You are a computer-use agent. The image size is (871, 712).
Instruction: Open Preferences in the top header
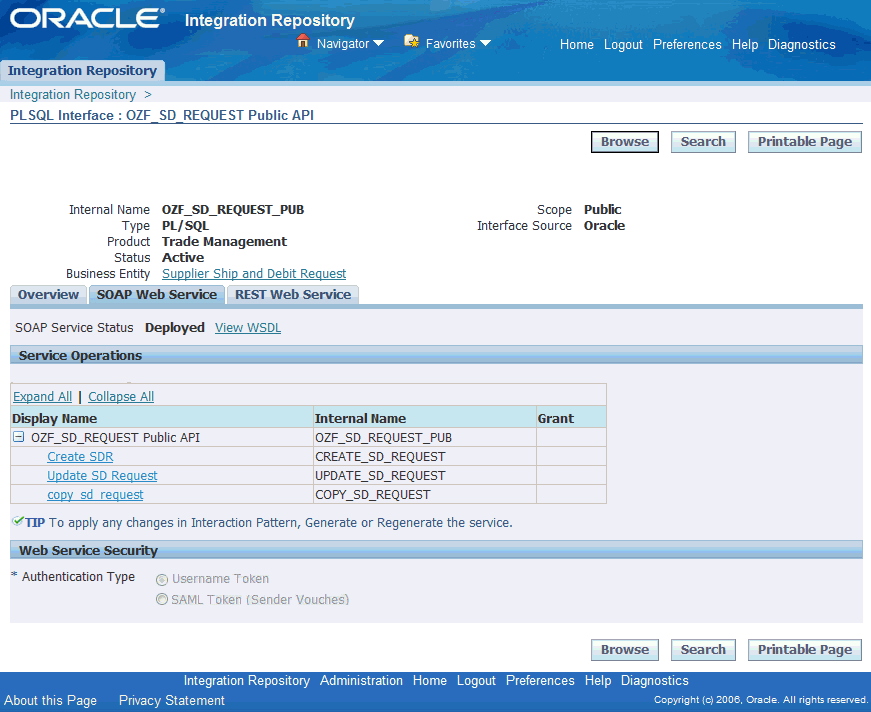point(687,44)
